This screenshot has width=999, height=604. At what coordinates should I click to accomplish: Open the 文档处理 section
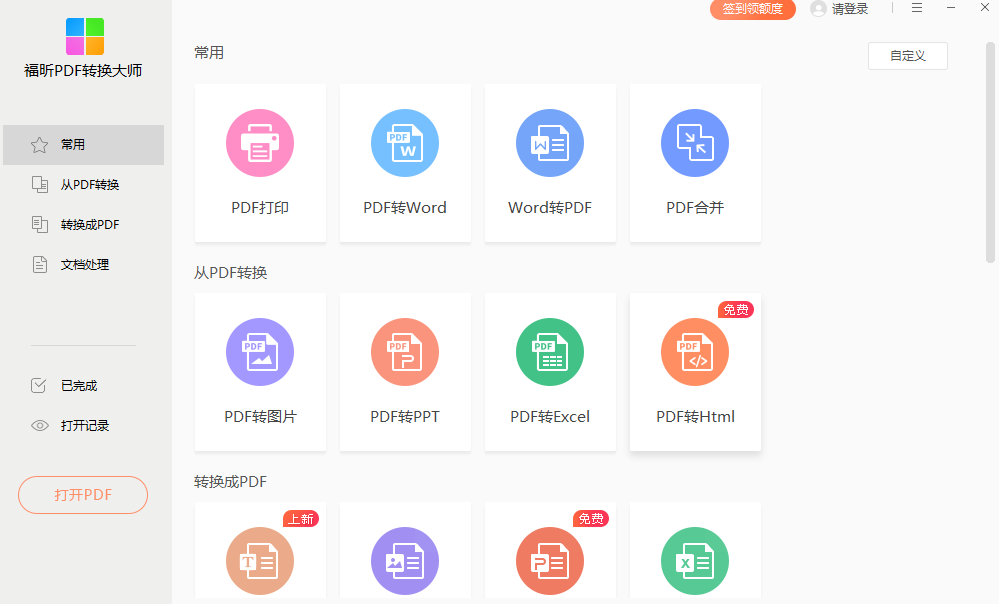(83, 264)
